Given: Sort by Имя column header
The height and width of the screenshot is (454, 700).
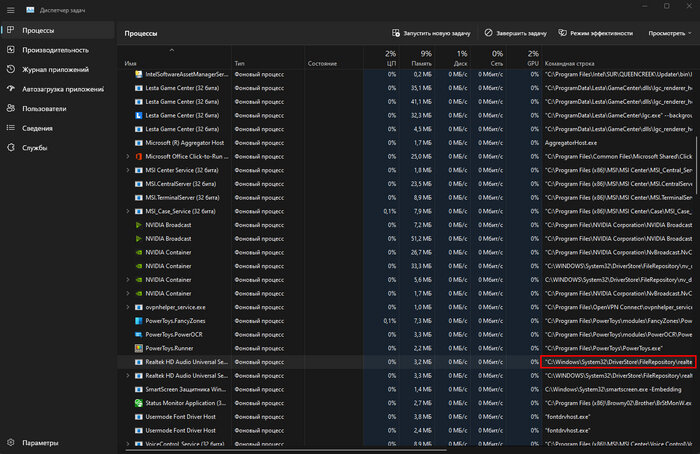Looking at the screenshot, I should [131, 63].
